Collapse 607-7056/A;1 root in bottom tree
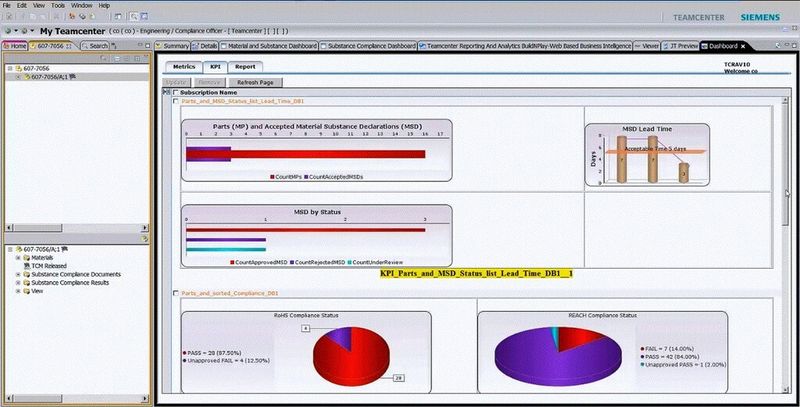The image size is (800, 407). (10, 249)
